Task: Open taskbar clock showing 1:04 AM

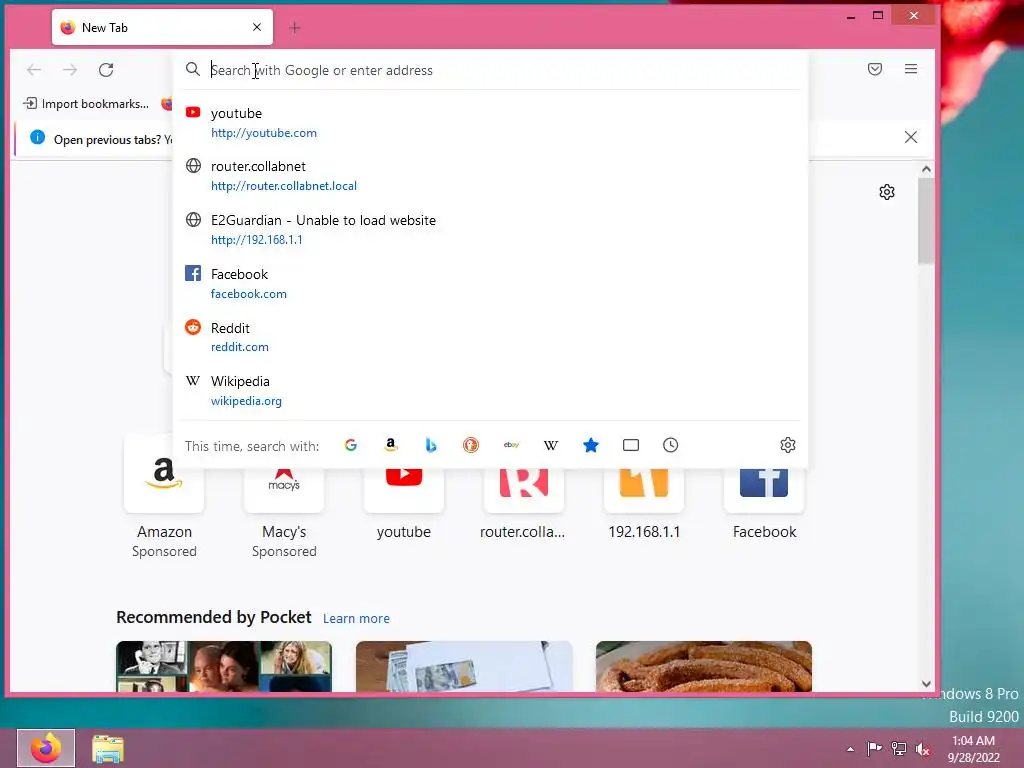Action: [974, 749]
